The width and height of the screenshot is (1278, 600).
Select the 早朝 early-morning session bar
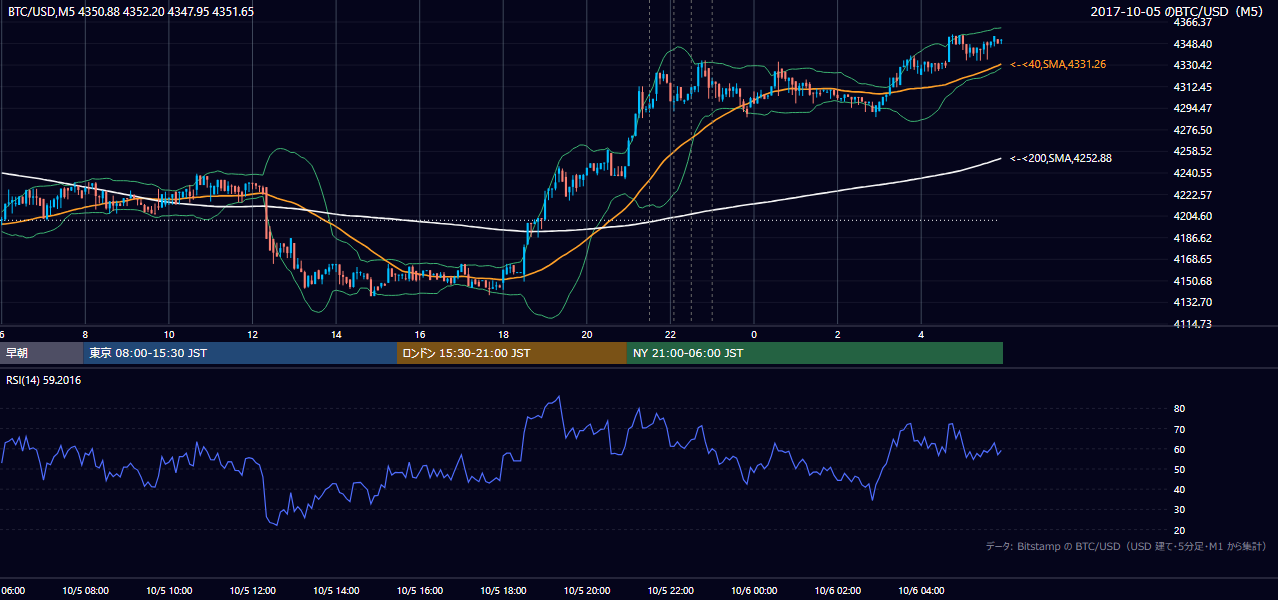coord(42,353)
